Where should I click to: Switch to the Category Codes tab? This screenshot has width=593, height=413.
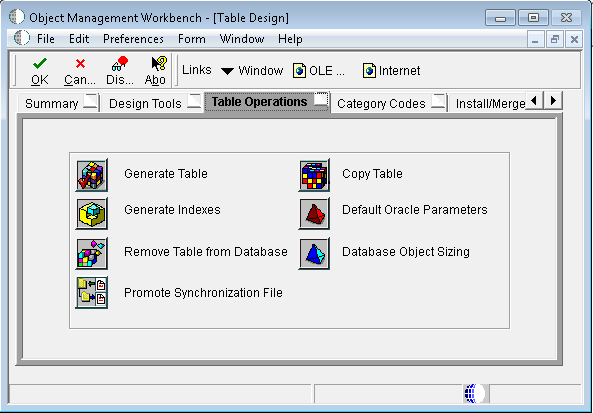pos(389,103)
